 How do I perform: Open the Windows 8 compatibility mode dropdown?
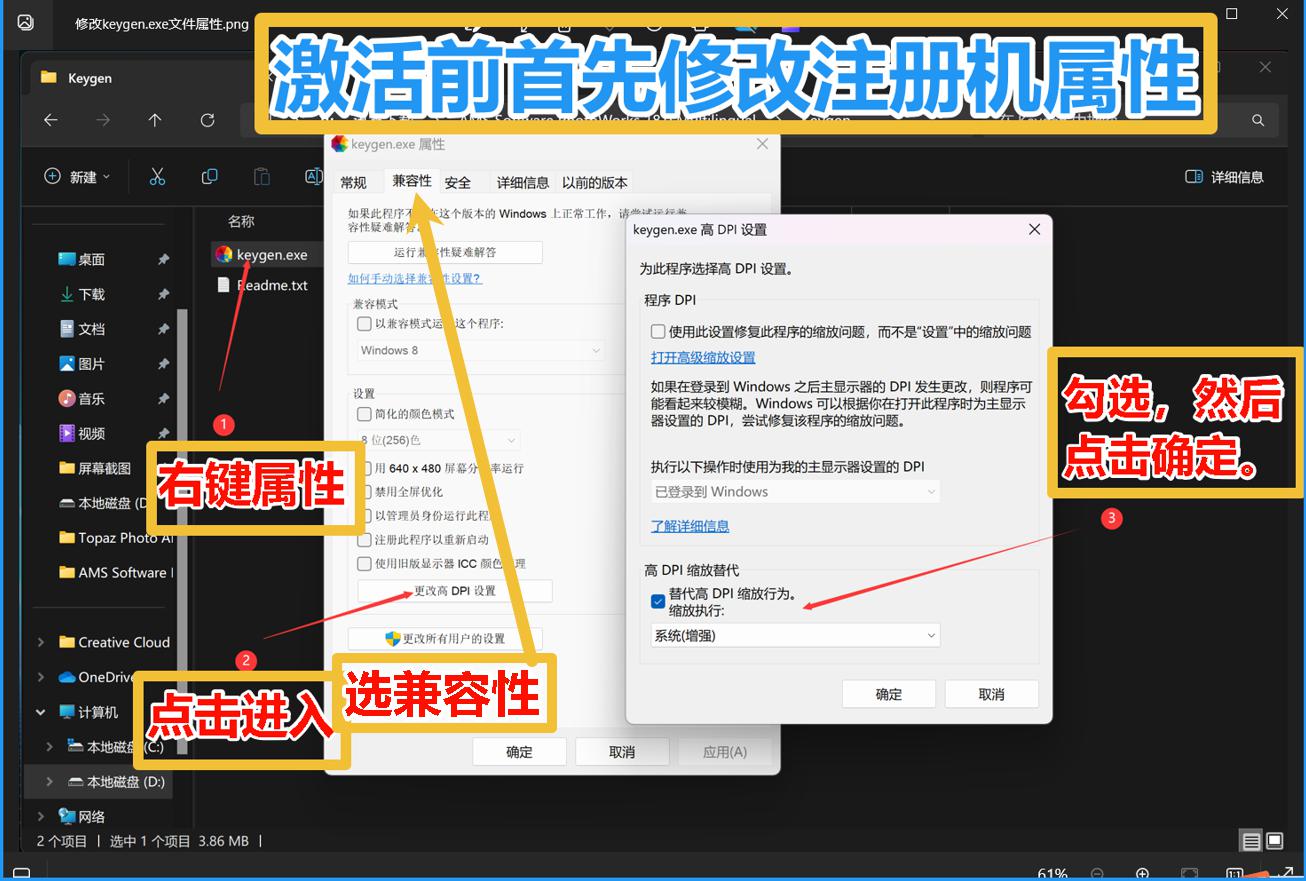coord(480,351)
